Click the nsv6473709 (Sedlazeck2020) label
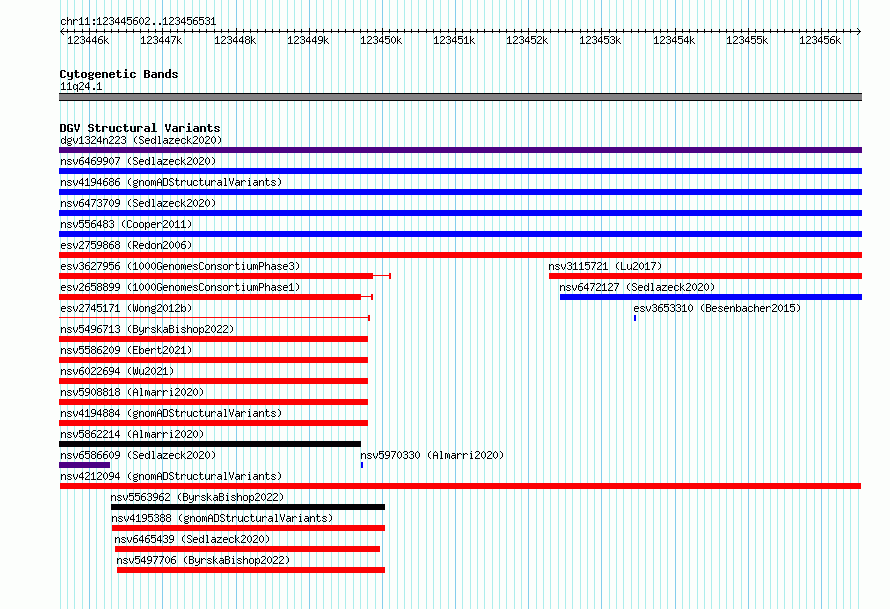Viewport: 890px width, 609px height. [x=138, y=203]
